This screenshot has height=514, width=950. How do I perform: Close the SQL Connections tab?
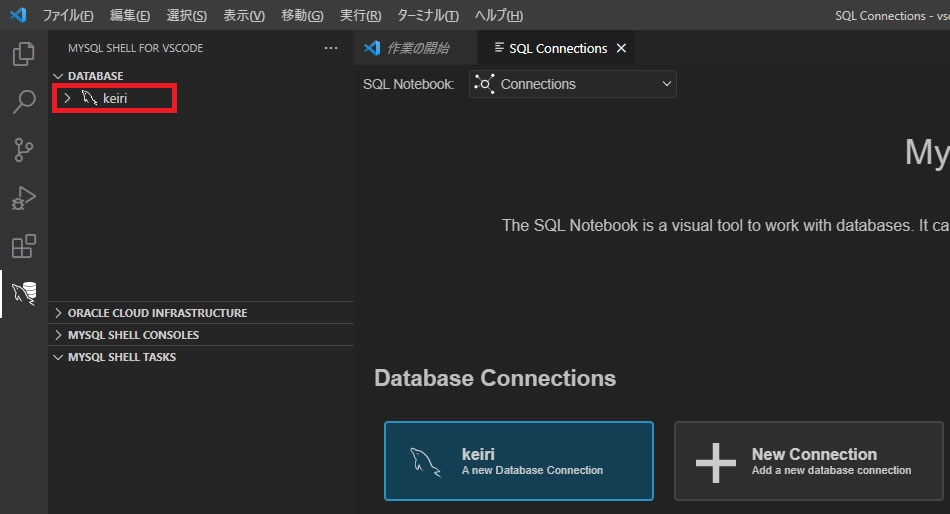(x=621, y=48)
